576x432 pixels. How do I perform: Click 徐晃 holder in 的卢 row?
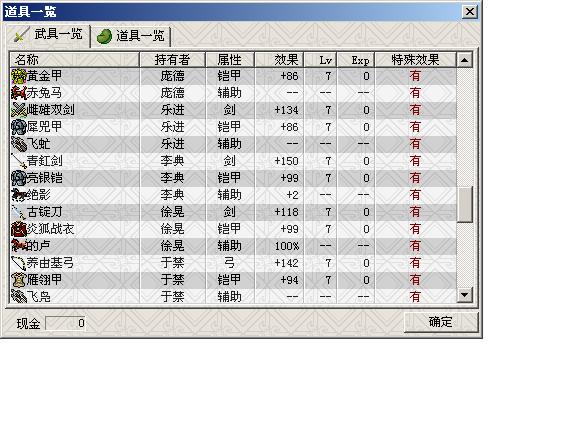[172, 246]
